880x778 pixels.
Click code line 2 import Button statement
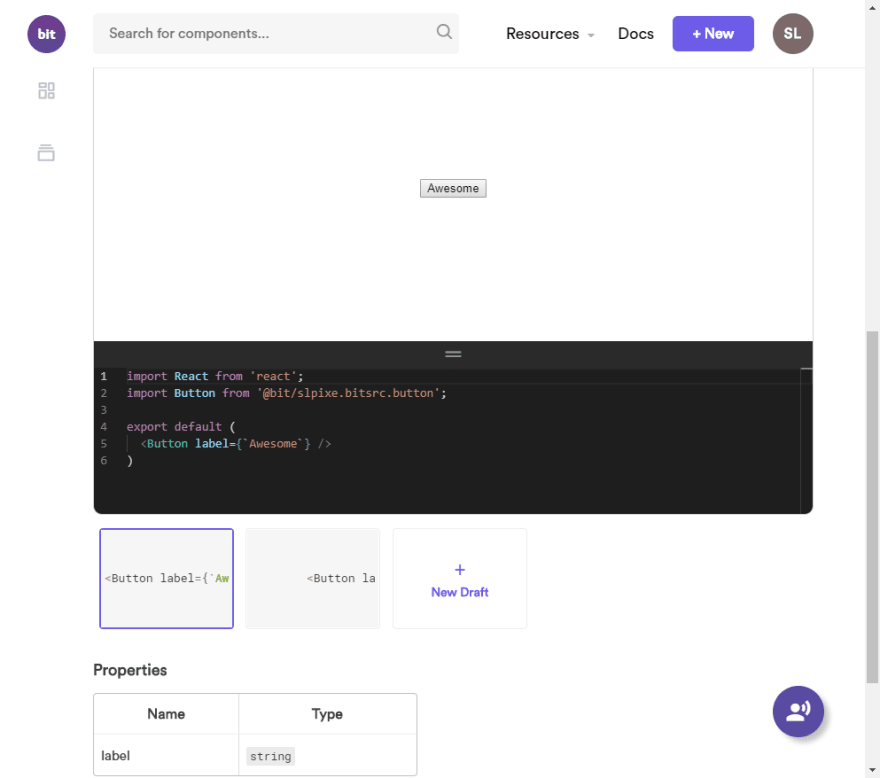286,393
